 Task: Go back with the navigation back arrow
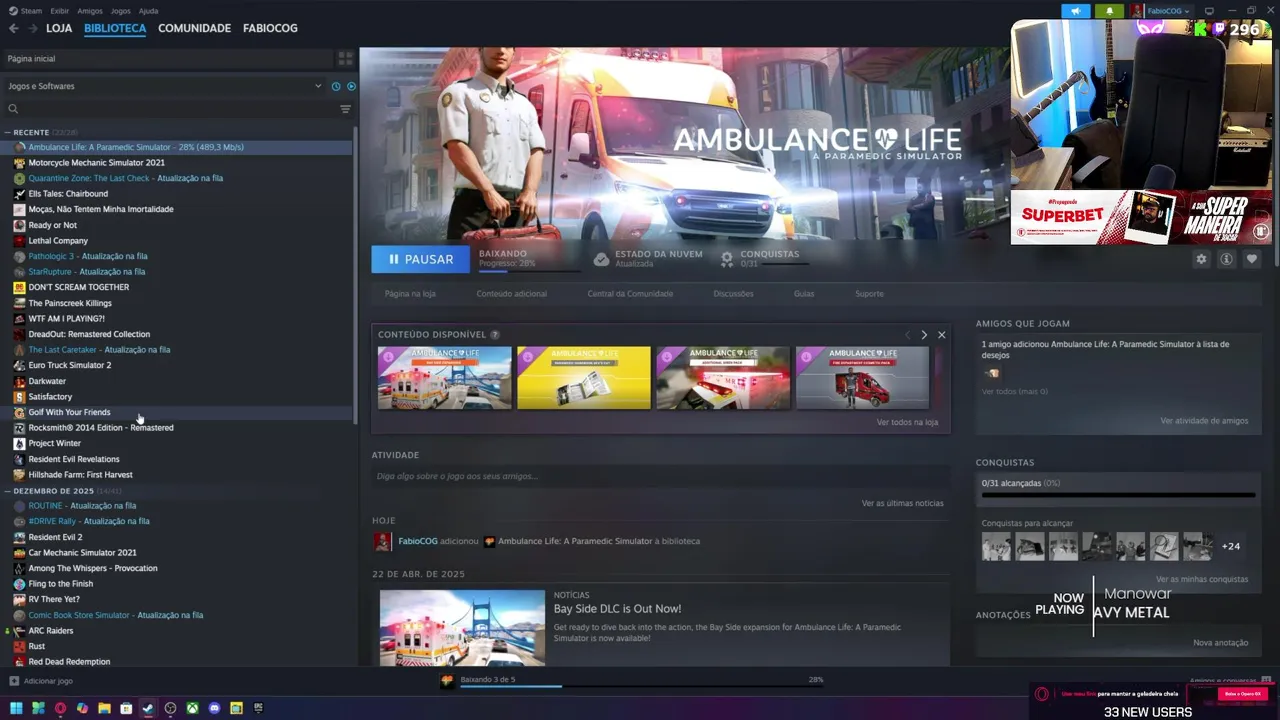coord(13,28)
